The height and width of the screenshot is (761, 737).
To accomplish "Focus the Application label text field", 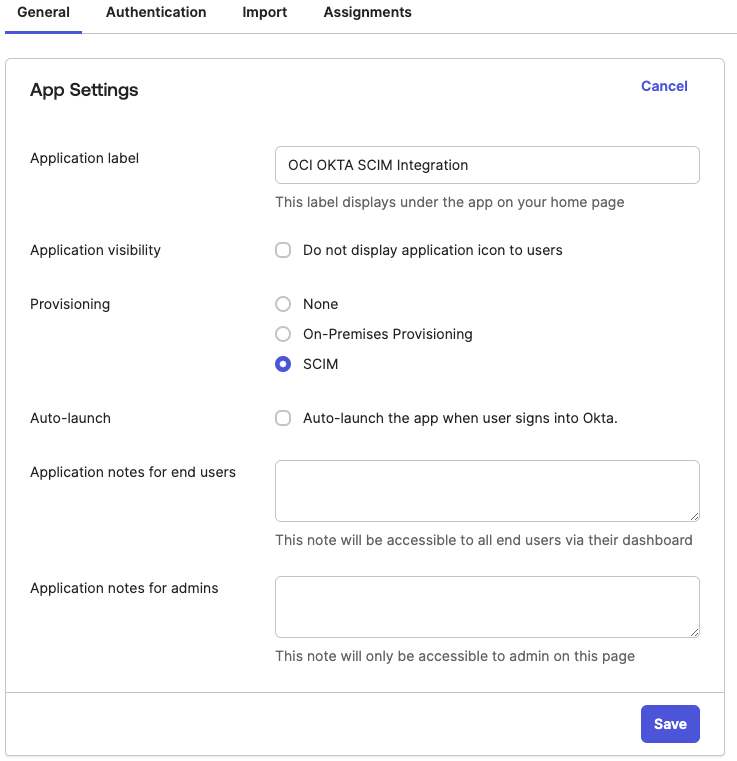I will [487, 165].
